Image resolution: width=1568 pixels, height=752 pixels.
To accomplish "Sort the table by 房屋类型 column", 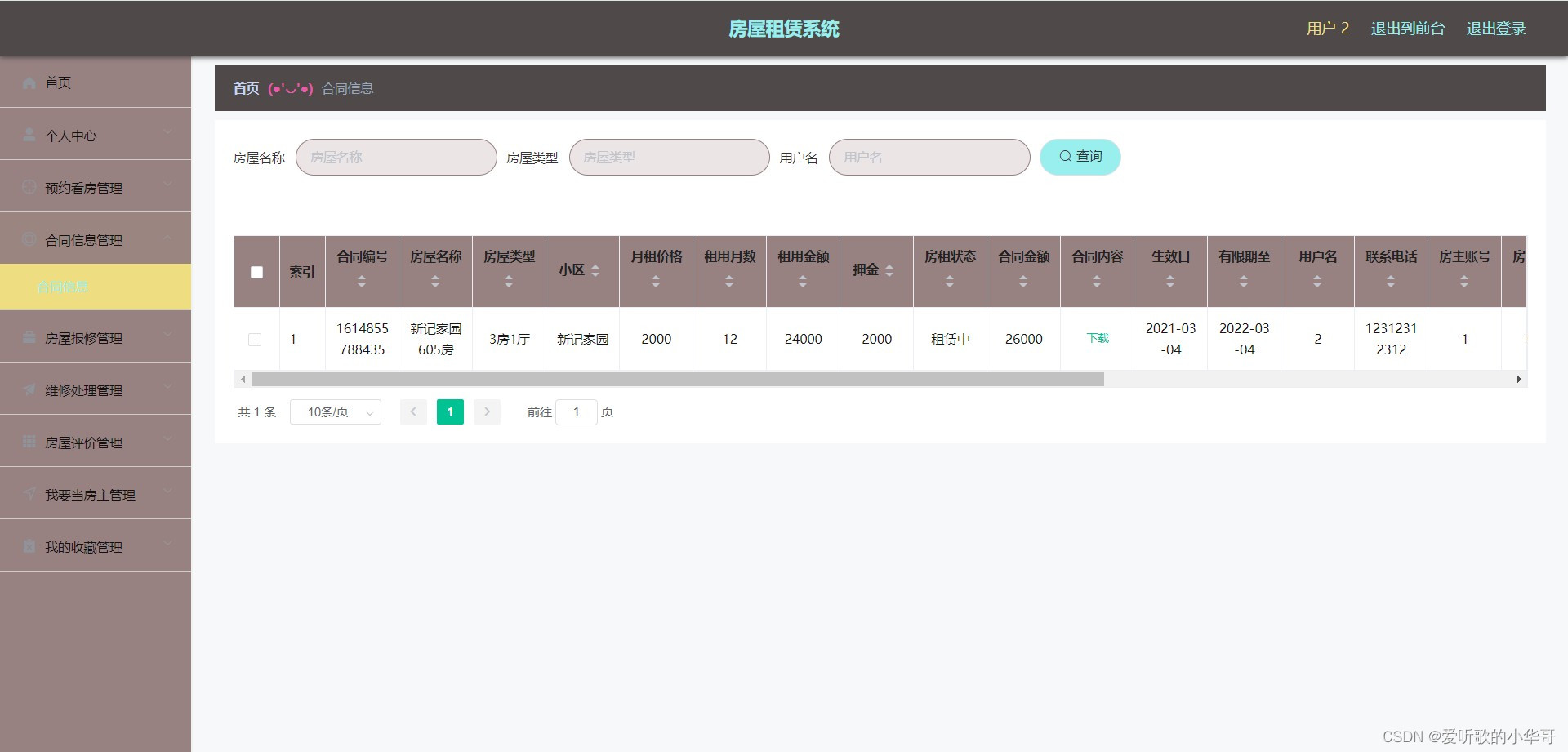I will click(509, 282).
